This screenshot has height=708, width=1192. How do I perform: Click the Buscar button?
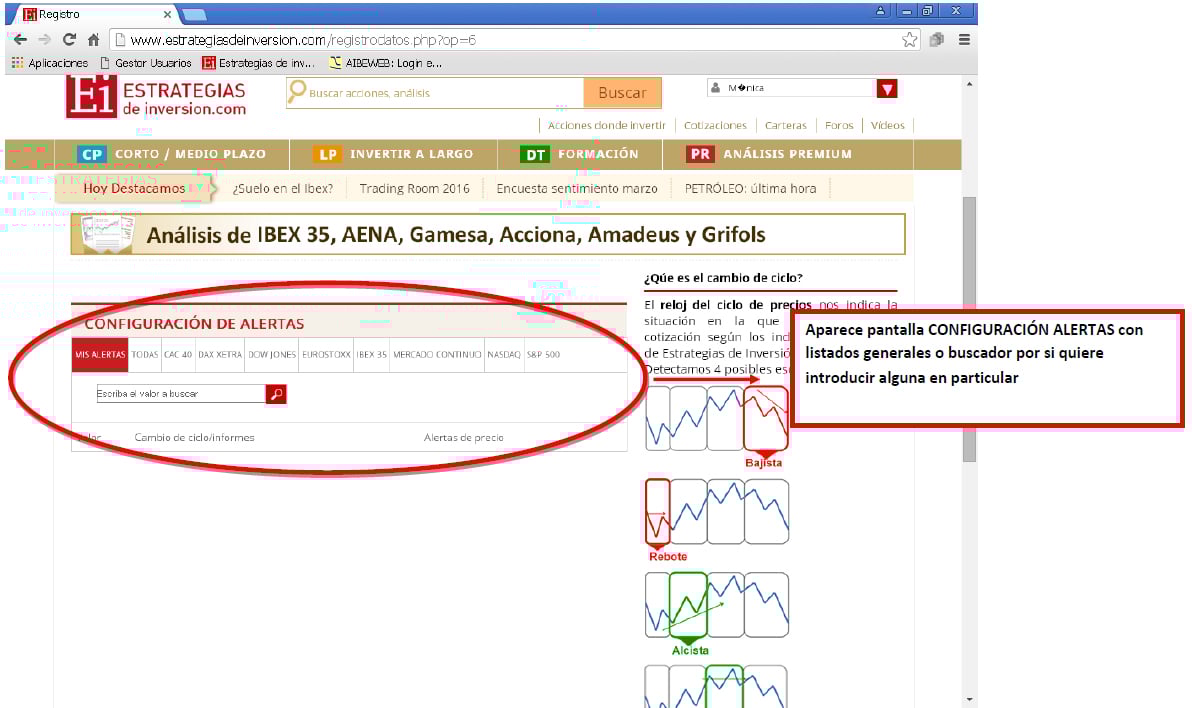[x=622, y=93]
